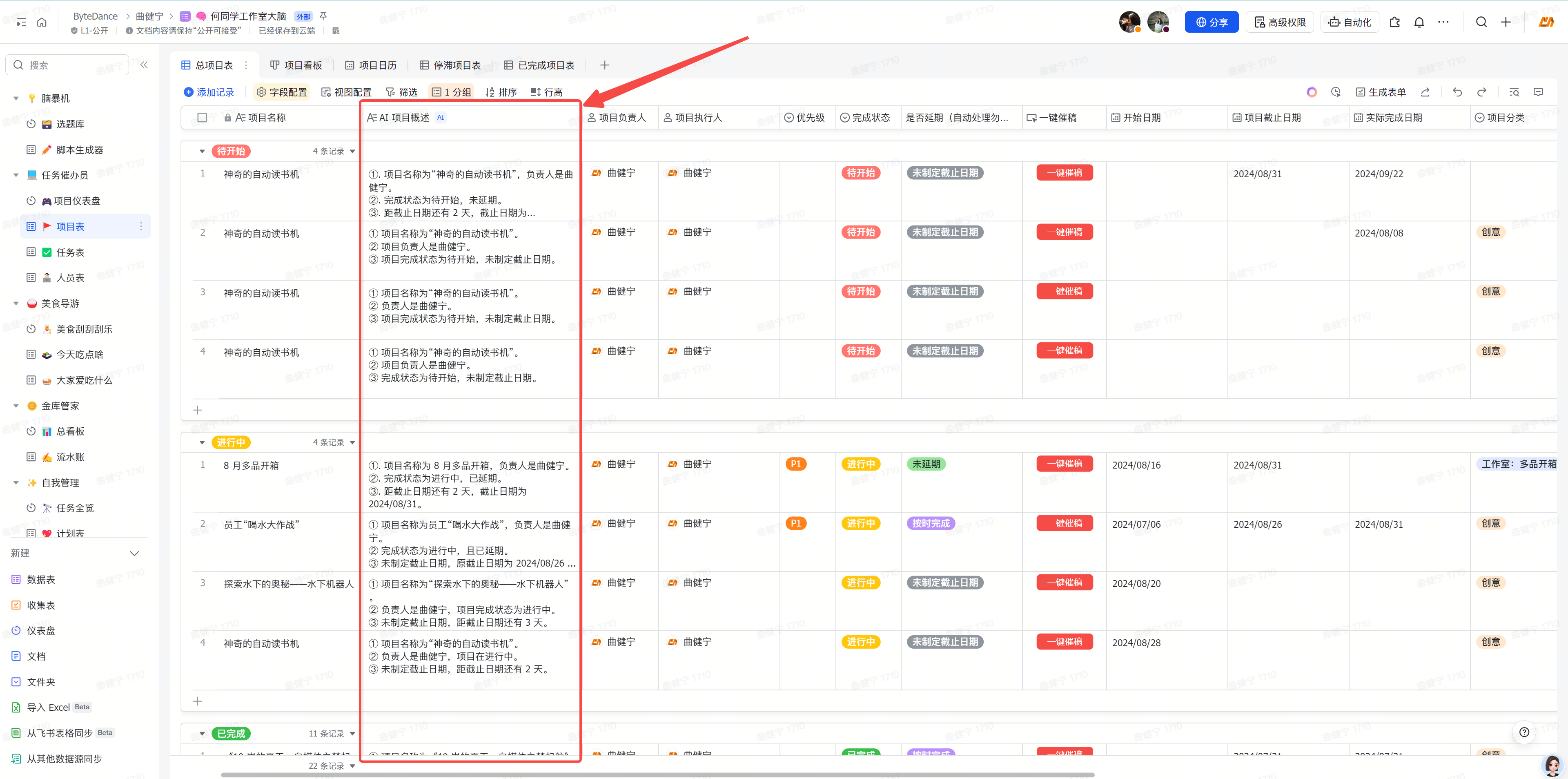Collapse the 脑暴机 folder in sidebar

click(x=16, y=98)
